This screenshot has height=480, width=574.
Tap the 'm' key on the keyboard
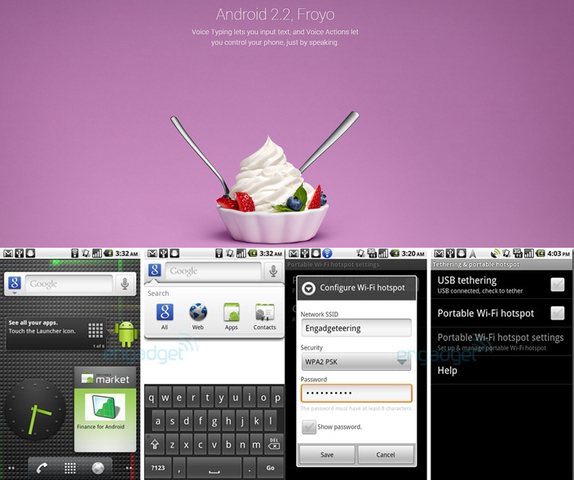256,444
